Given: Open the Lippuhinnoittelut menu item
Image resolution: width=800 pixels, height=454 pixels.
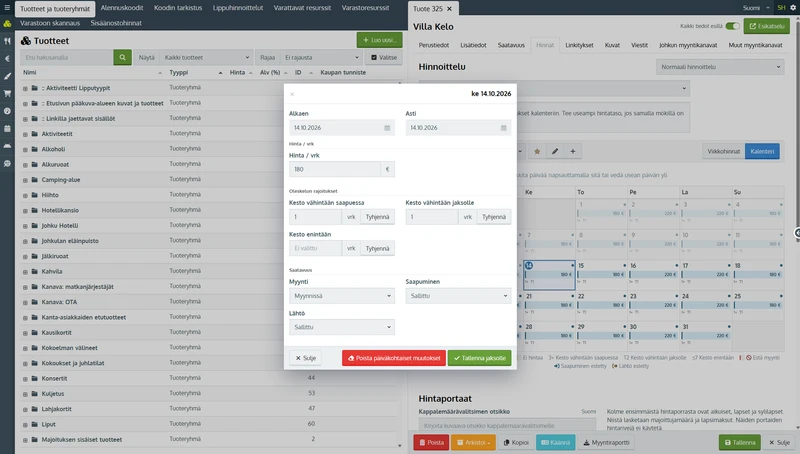Looking at the screenshot, I should click(238, 8).
